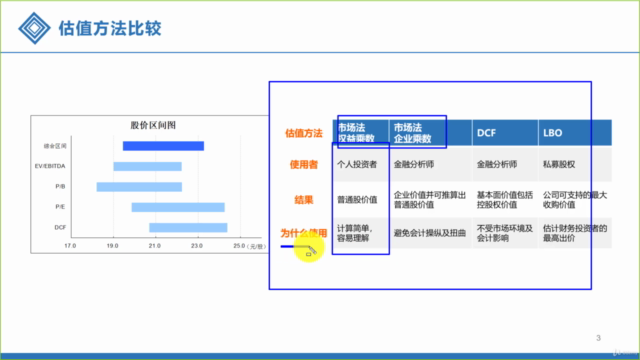
Task: Click the light blue P/E bar
Action: (x=178, y=207)
